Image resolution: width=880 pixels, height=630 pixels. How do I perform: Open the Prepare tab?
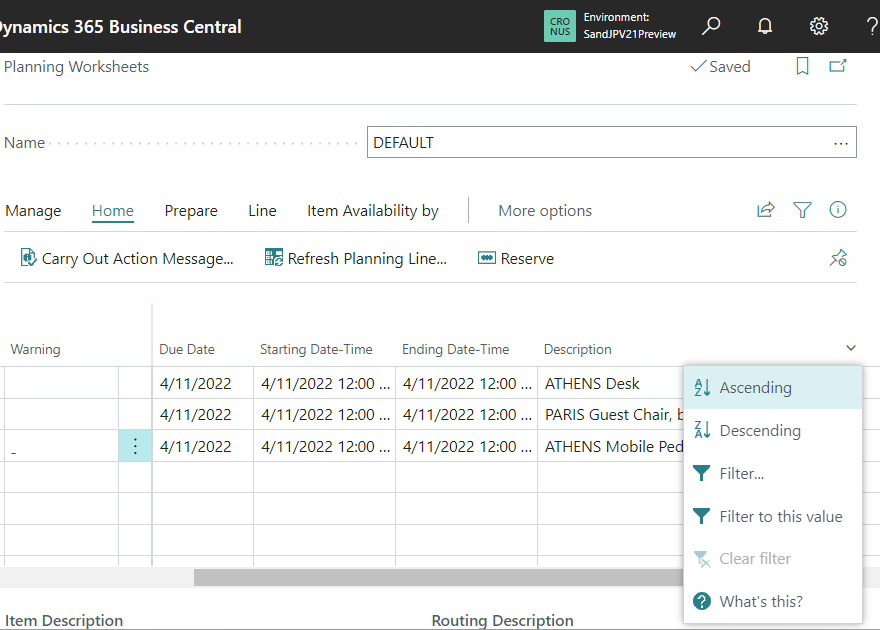(x=191, y=211)
